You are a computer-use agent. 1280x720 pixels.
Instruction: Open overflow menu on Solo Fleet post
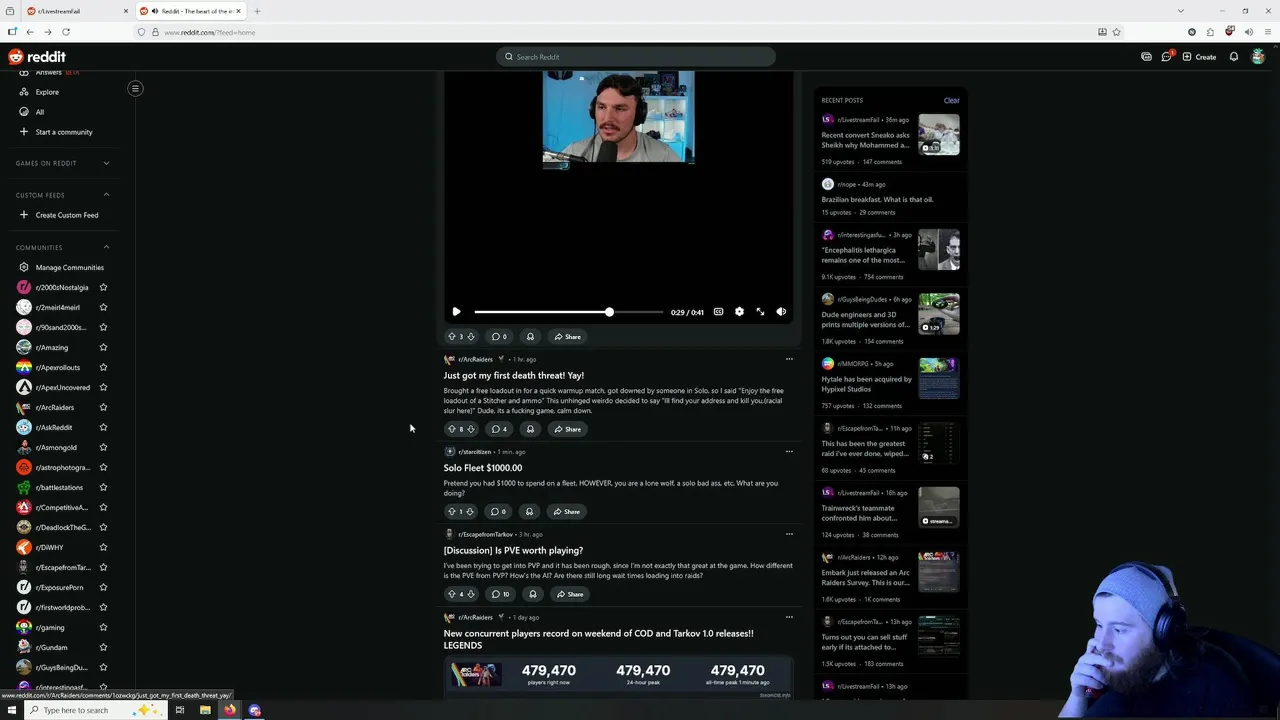click(x=789, y=451)
